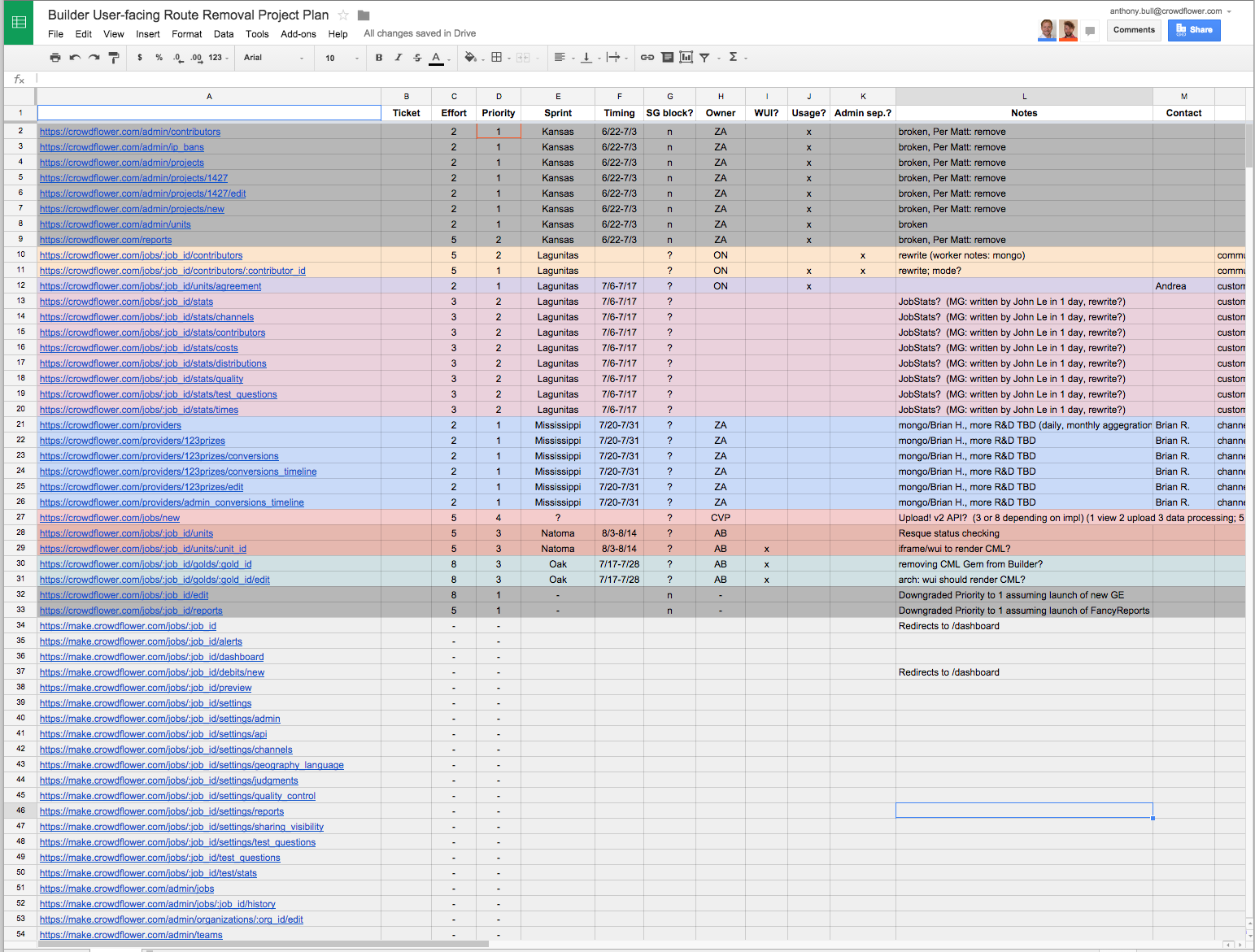Open the File menu
The width and height of the screenshot is (1255, 952).
pos(55,34)
